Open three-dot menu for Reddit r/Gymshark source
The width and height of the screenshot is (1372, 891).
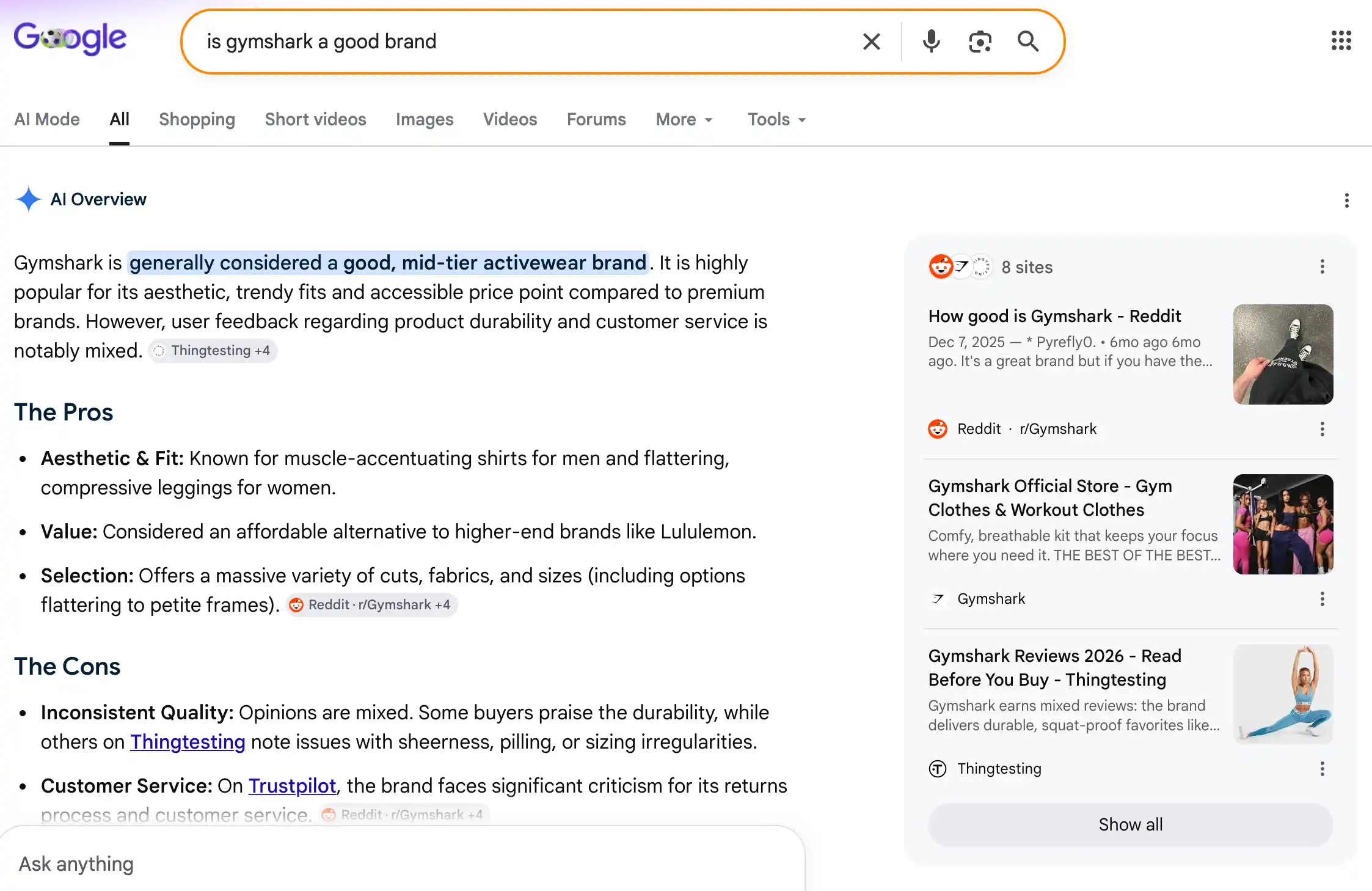[1322, 429]
